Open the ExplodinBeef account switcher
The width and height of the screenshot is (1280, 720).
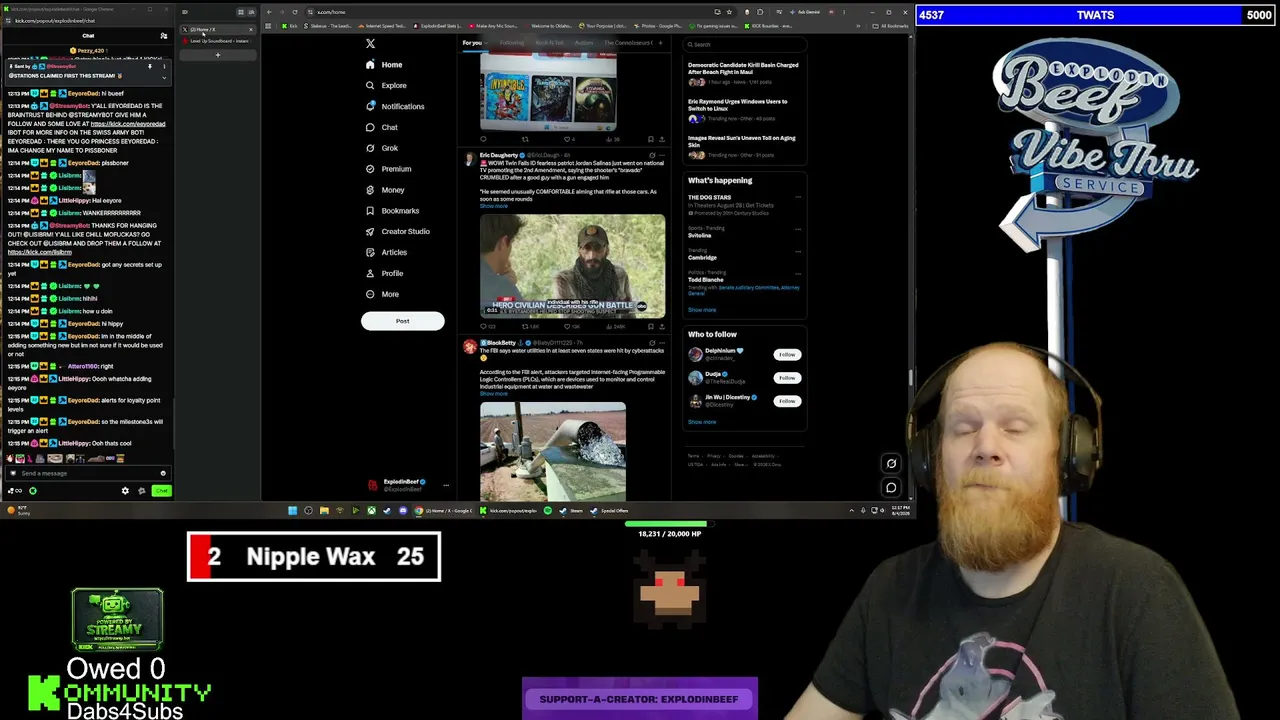(407, 485)
